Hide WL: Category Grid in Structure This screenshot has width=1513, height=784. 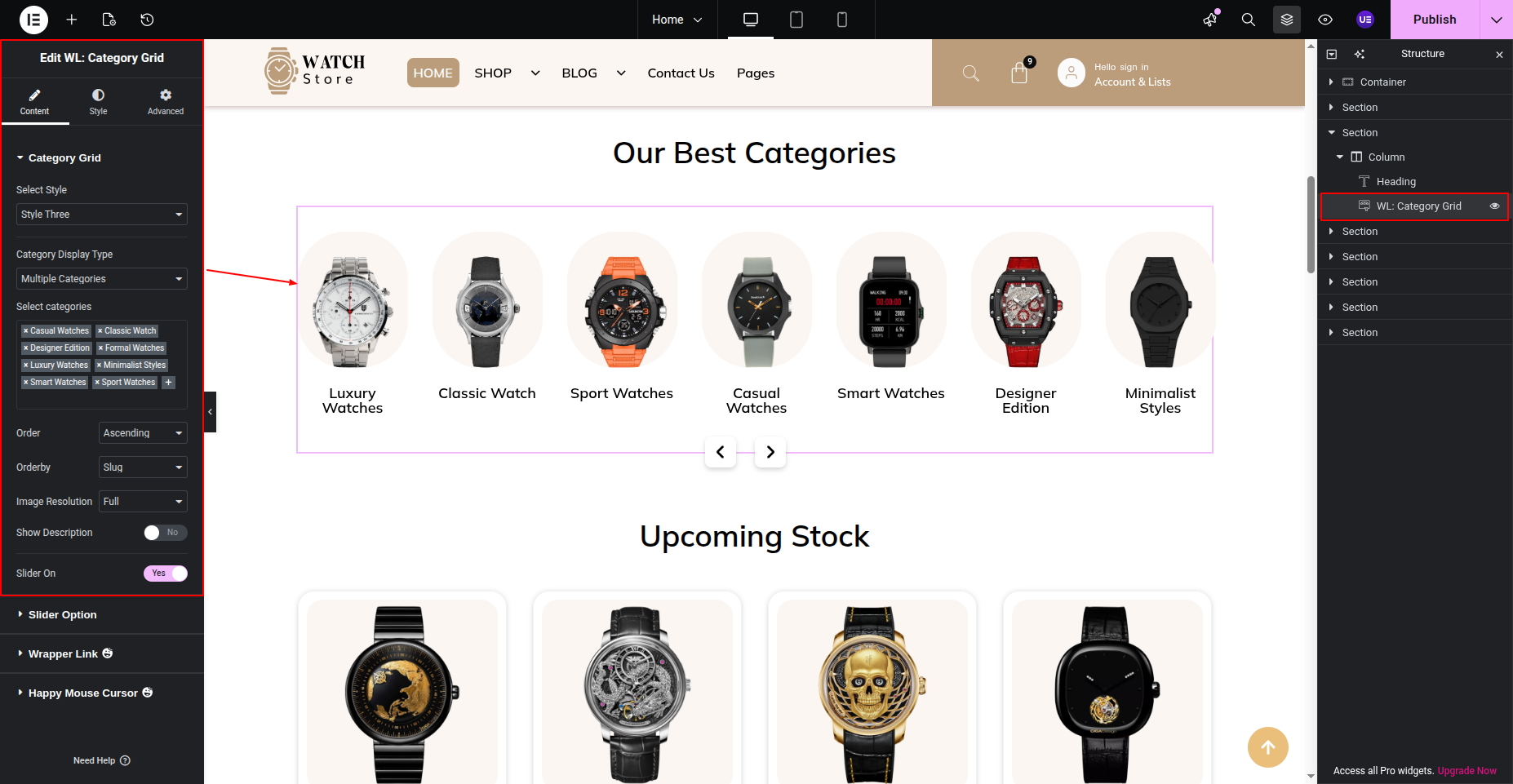pos(1495,206)
